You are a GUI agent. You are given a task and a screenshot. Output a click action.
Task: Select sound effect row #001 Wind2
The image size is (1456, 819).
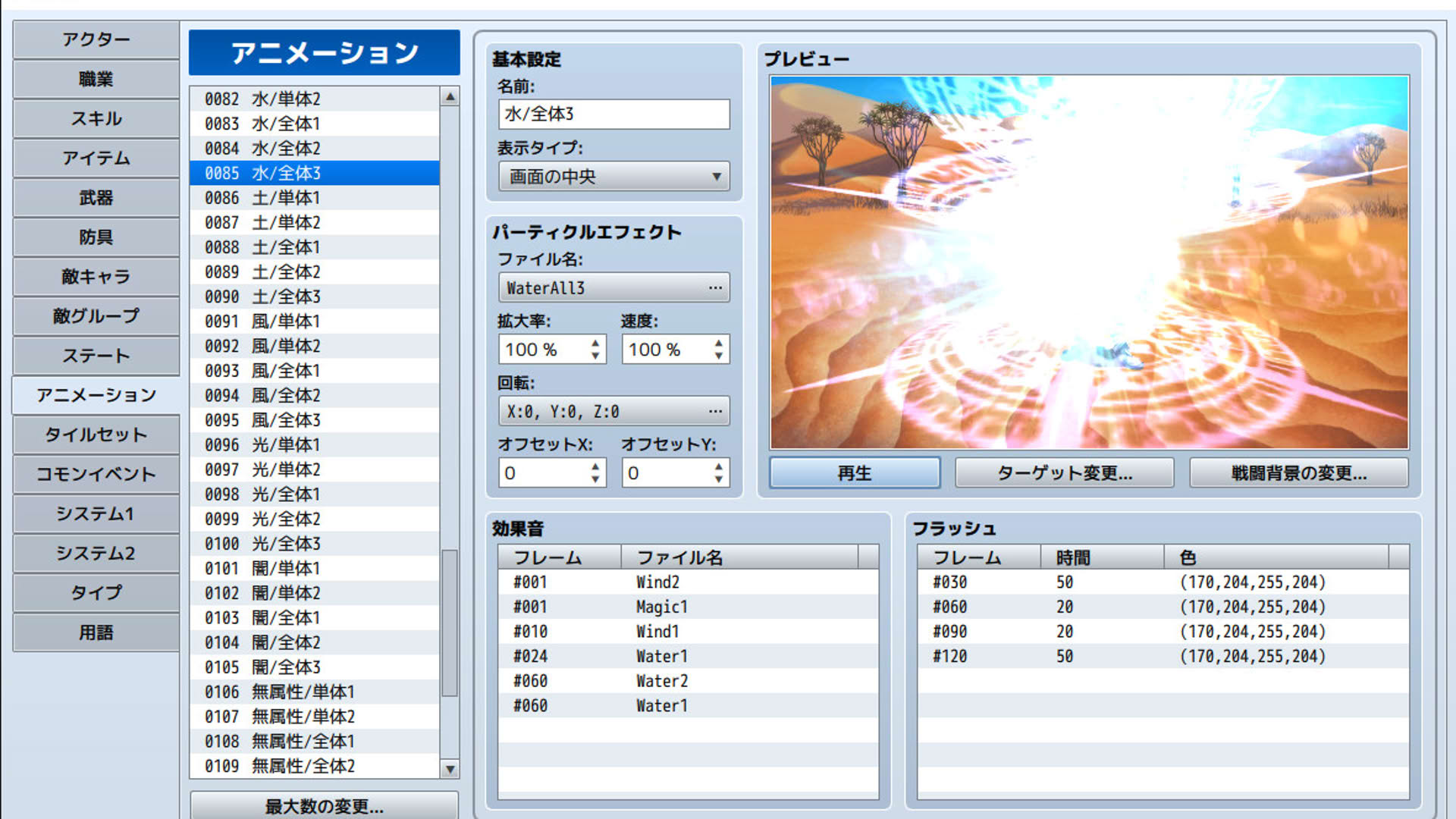[x=688, y=582]
